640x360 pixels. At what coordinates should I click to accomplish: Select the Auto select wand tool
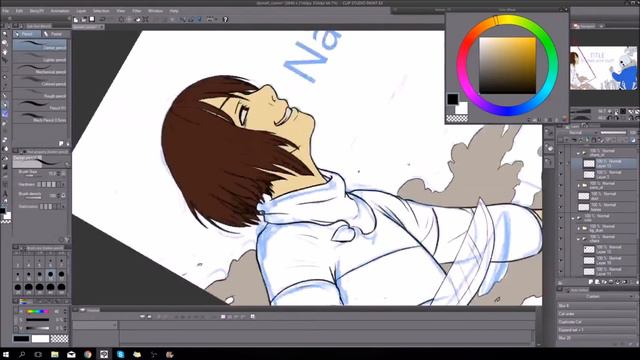4,86
